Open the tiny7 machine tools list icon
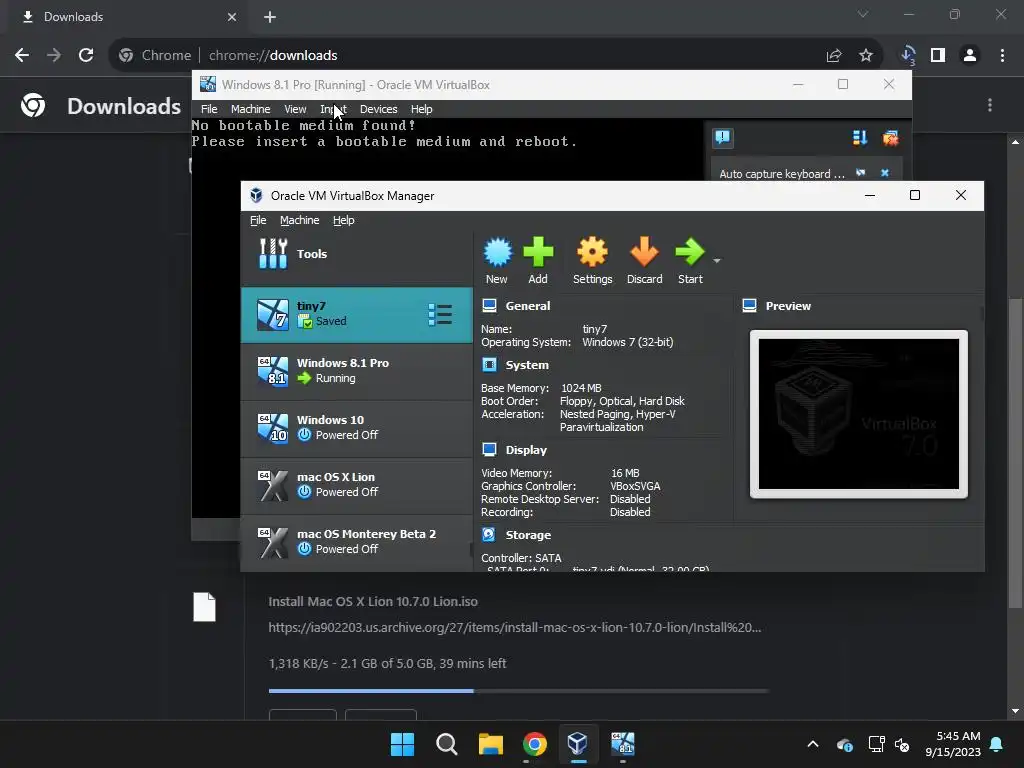Viewport: 1024px width, 768px height. [x=440, y=315]
